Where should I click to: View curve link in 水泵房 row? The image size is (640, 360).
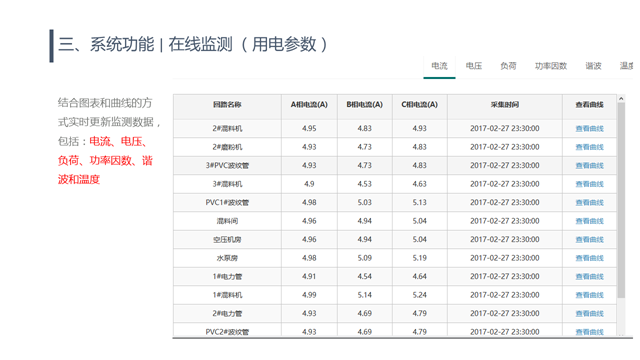pyautogui.click(x=589, y=258)
